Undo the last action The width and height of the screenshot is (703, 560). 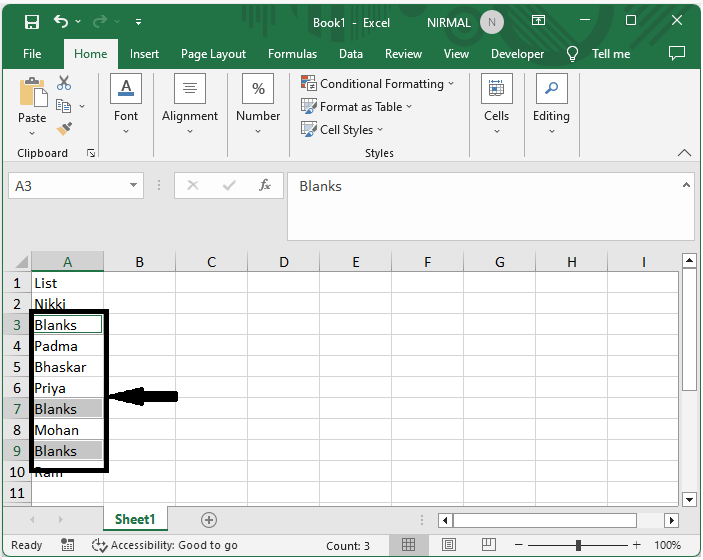coord(61,21)
